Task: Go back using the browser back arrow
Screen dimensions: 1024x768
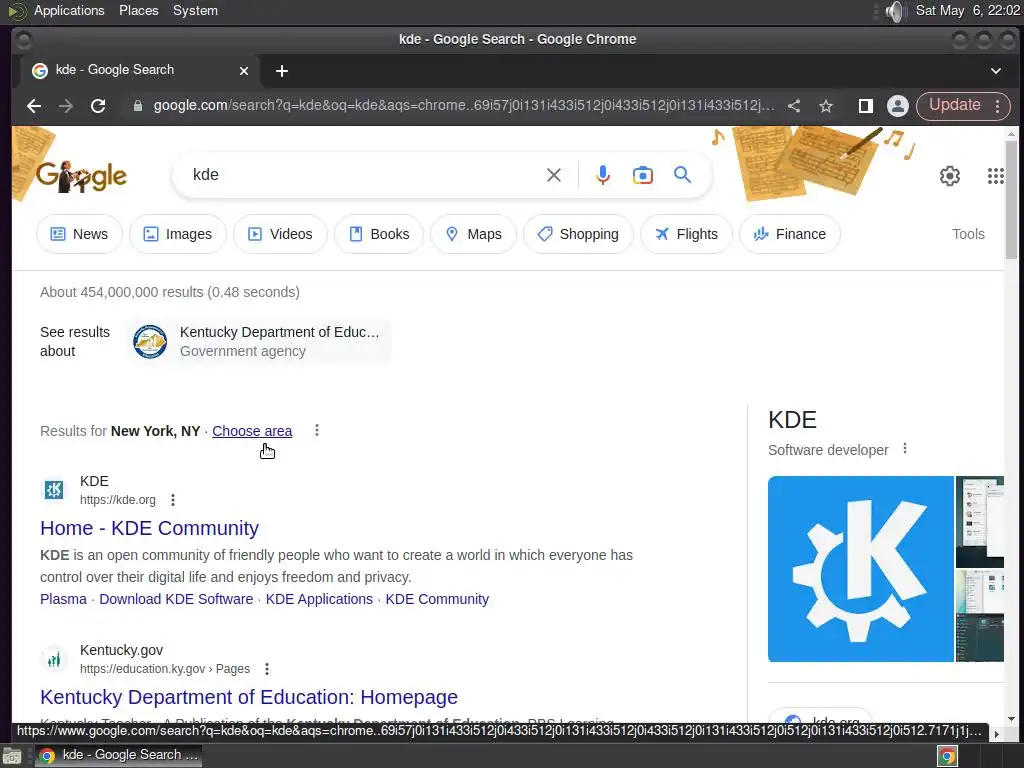Action: point(34,106)
